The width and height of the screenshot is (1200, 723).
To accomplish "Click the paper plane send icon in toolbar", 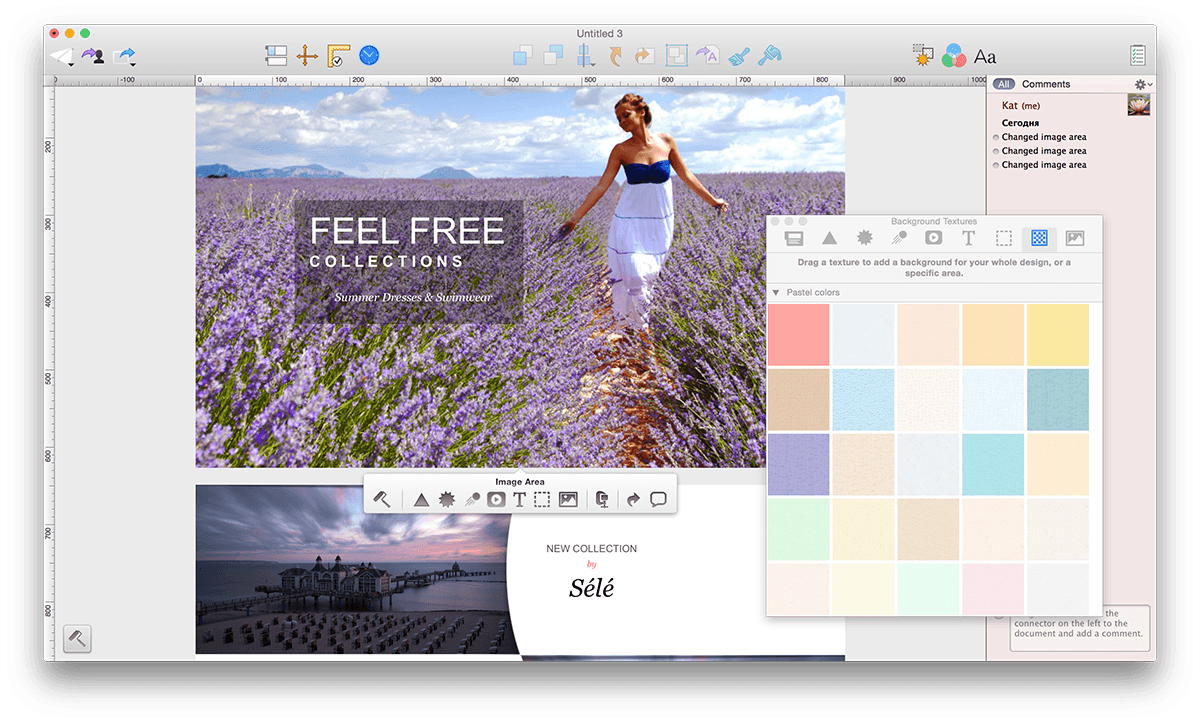I will tap(62, 56).
